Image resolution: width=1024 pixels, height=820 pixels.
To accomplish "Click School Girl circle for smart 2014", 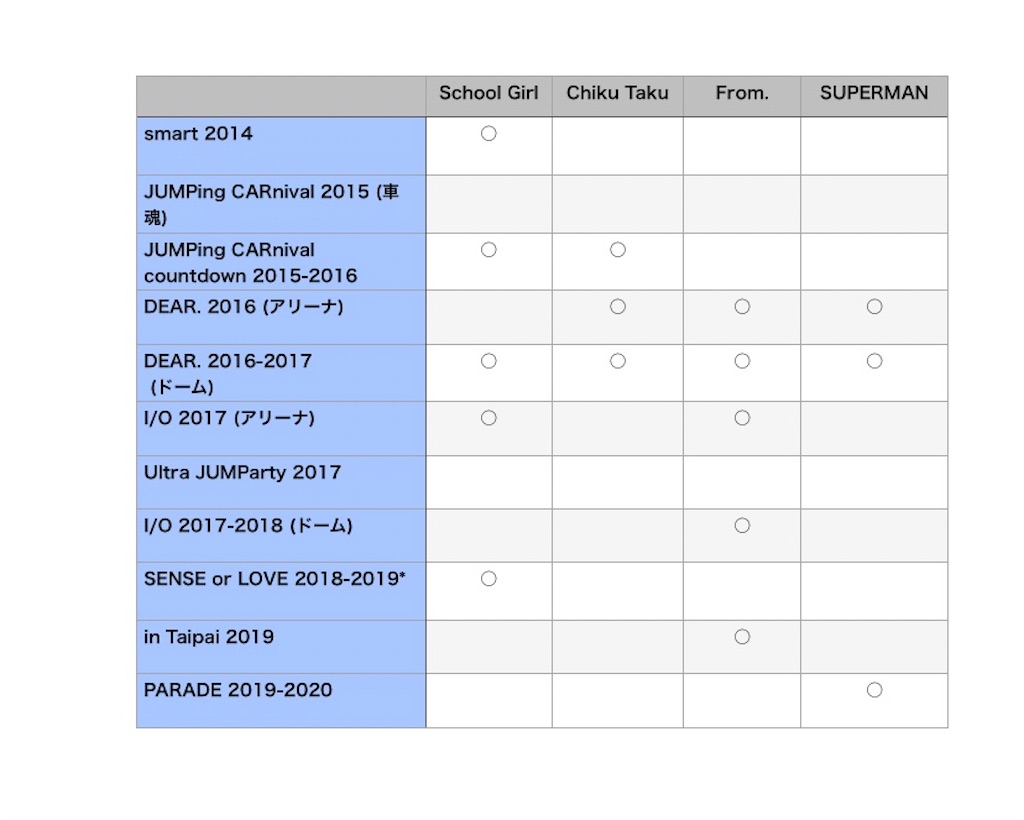I will coord(488,133).
